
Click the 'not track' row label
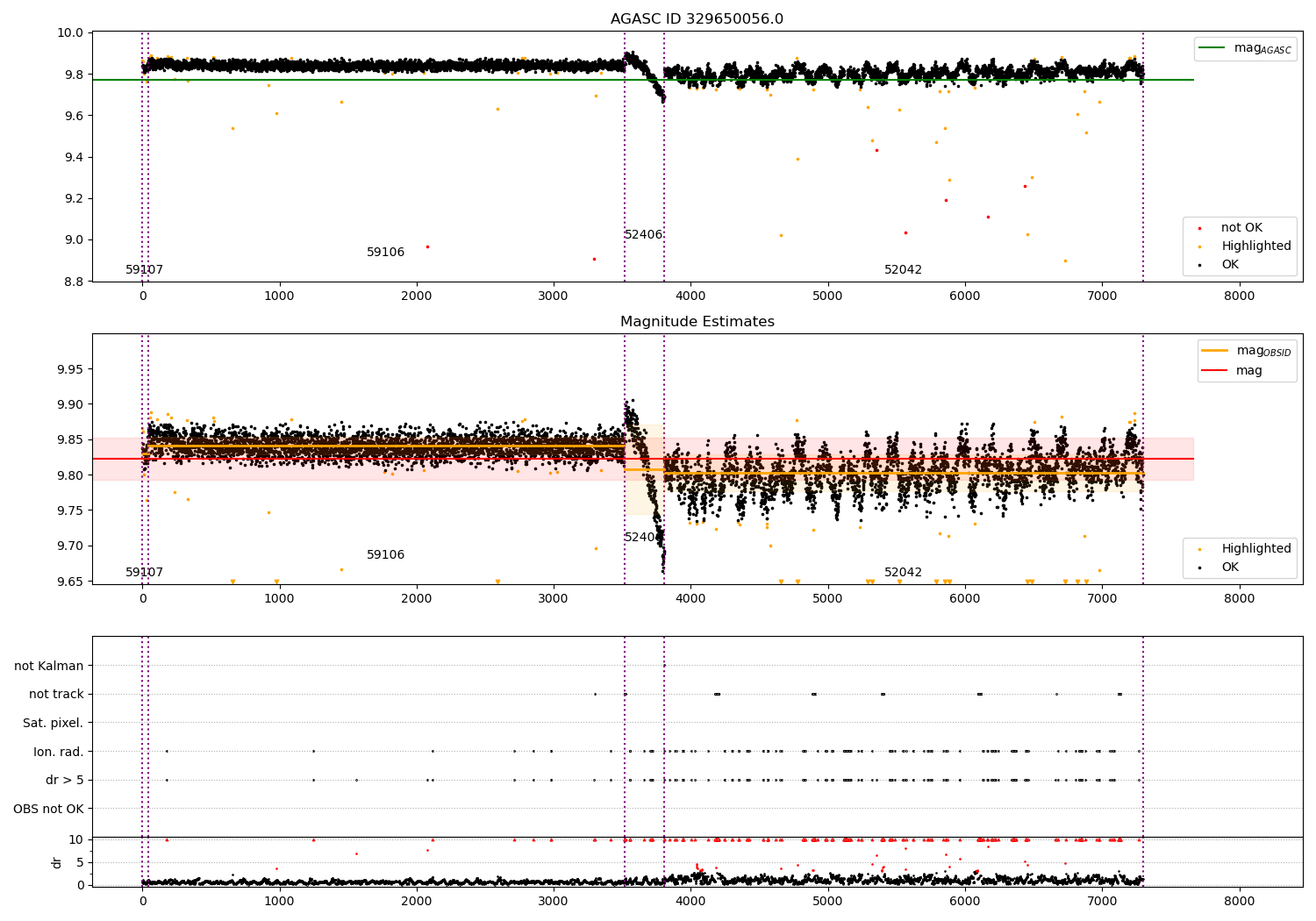tap(56, 695)
